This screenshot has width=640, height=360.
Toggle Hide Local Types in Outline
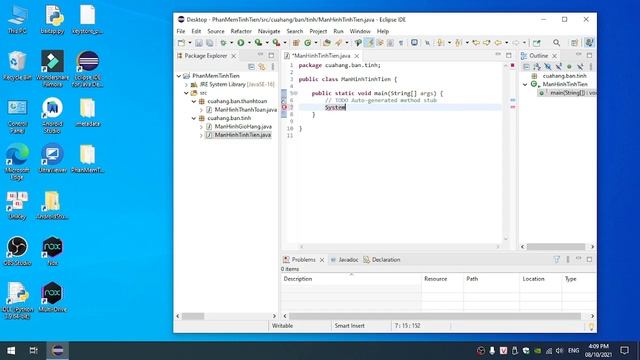tap(580, 67)
